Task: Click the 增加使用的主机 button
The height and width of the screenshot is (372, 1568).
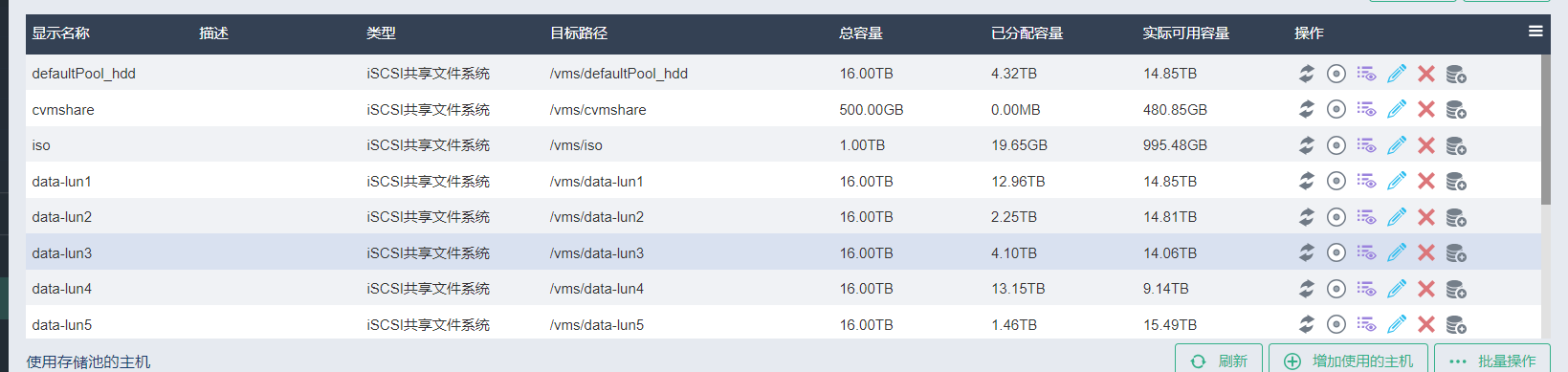Action: [1348, 360]
